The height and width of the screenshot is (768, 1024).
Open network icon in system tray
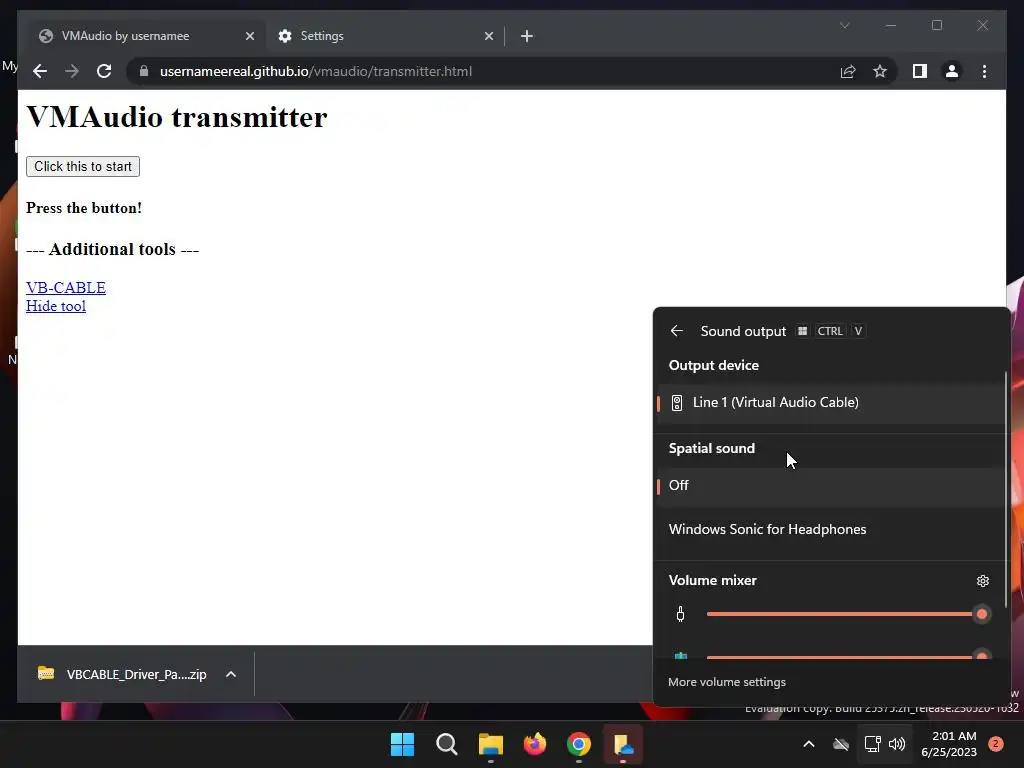pyautogui.click(x=872, y=744)
